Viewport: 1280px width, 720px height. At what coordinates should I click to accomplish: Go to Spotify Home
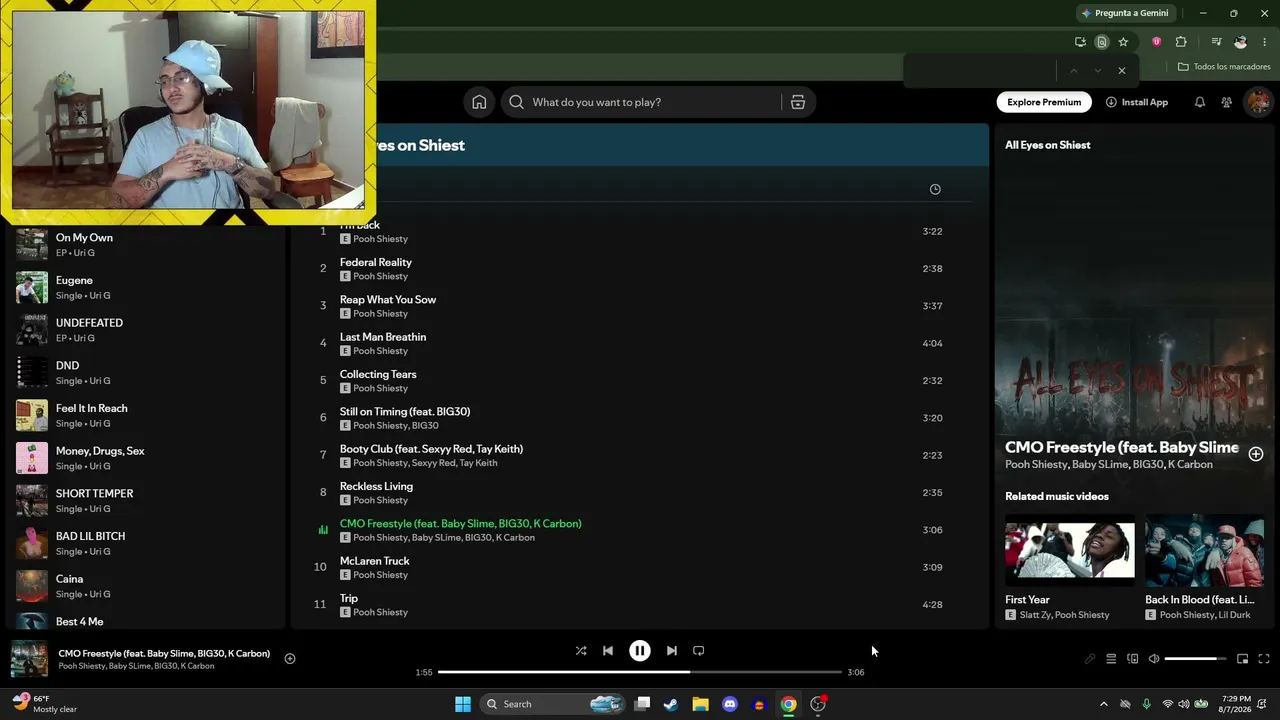(479, 102)
